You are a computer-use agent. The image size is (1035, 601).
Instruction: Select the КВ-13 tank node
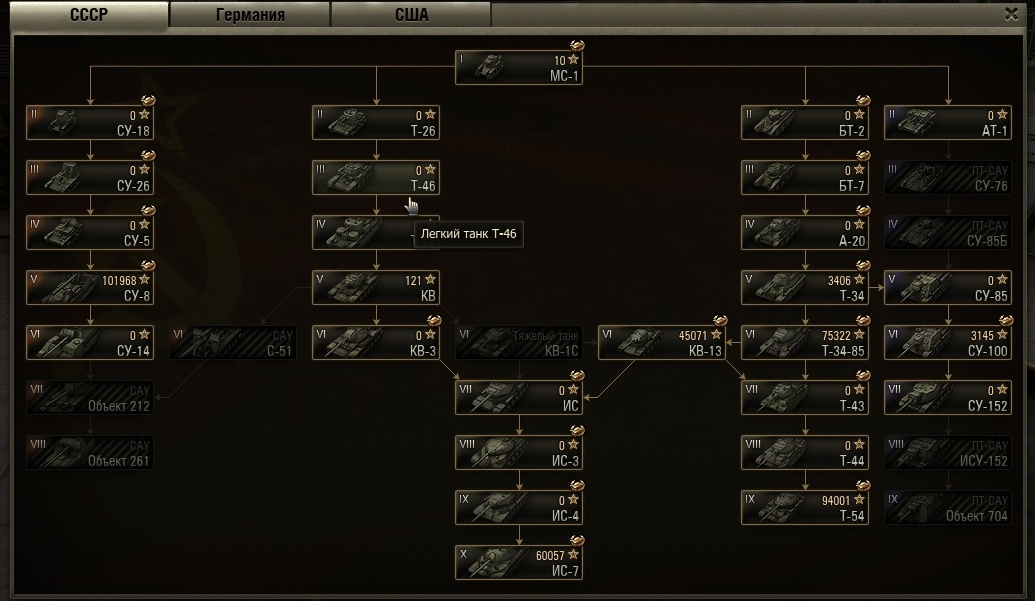[661, 343]
